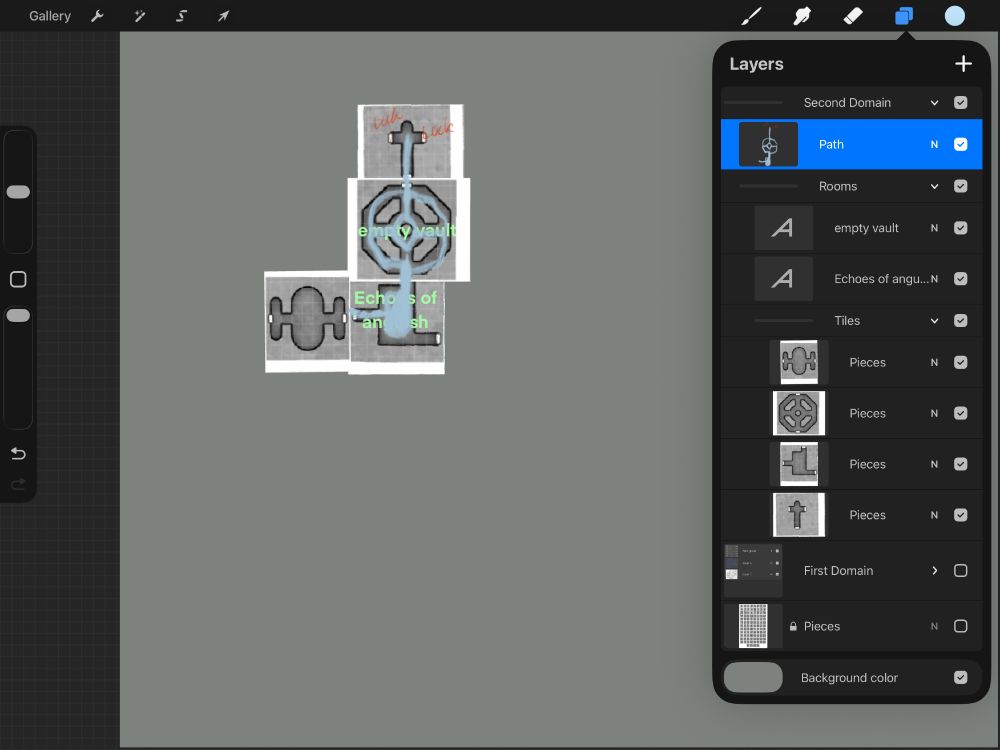1000x750 pixels.
Task: Activate the Selection tool
Action: [182, 16]
